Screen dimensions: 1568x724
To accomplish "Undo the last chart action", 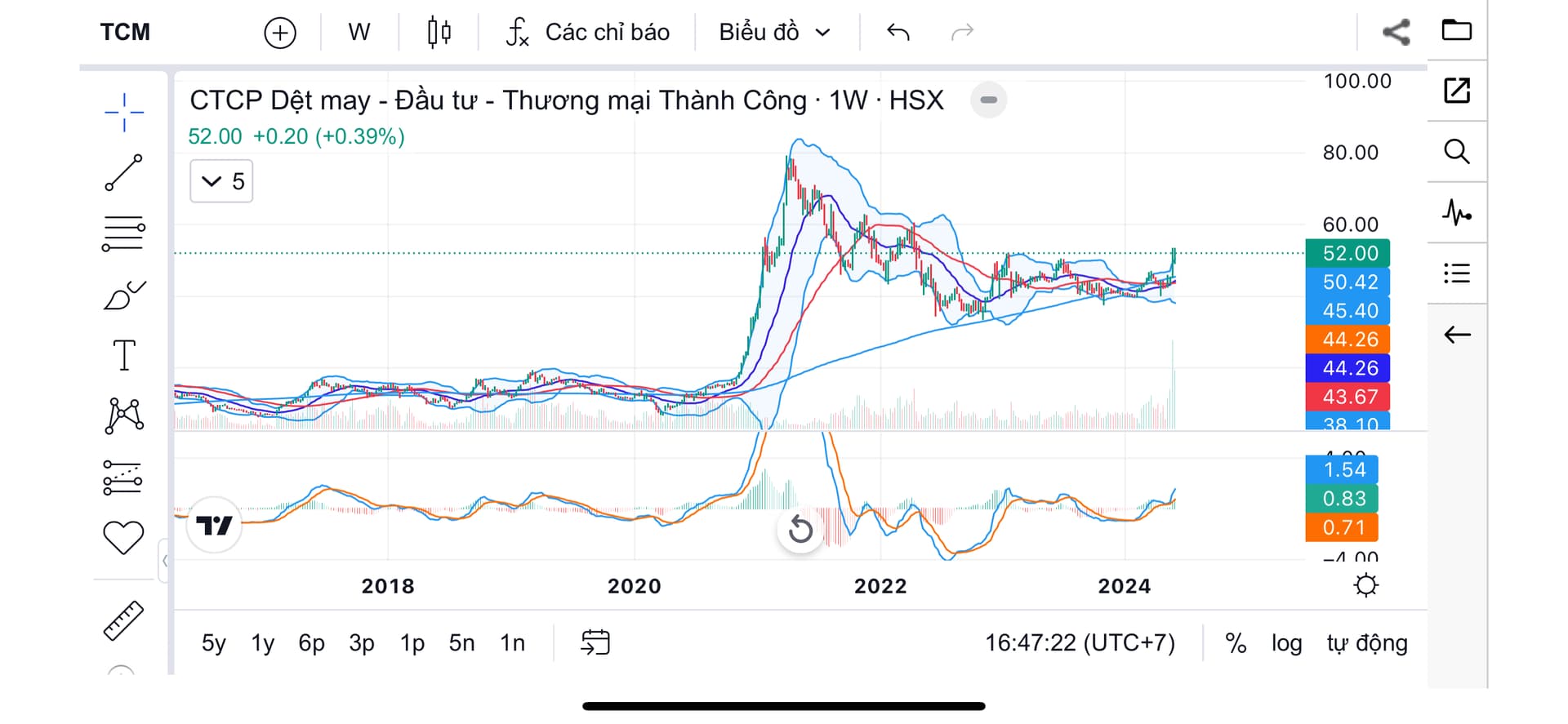I will [898, 32].
